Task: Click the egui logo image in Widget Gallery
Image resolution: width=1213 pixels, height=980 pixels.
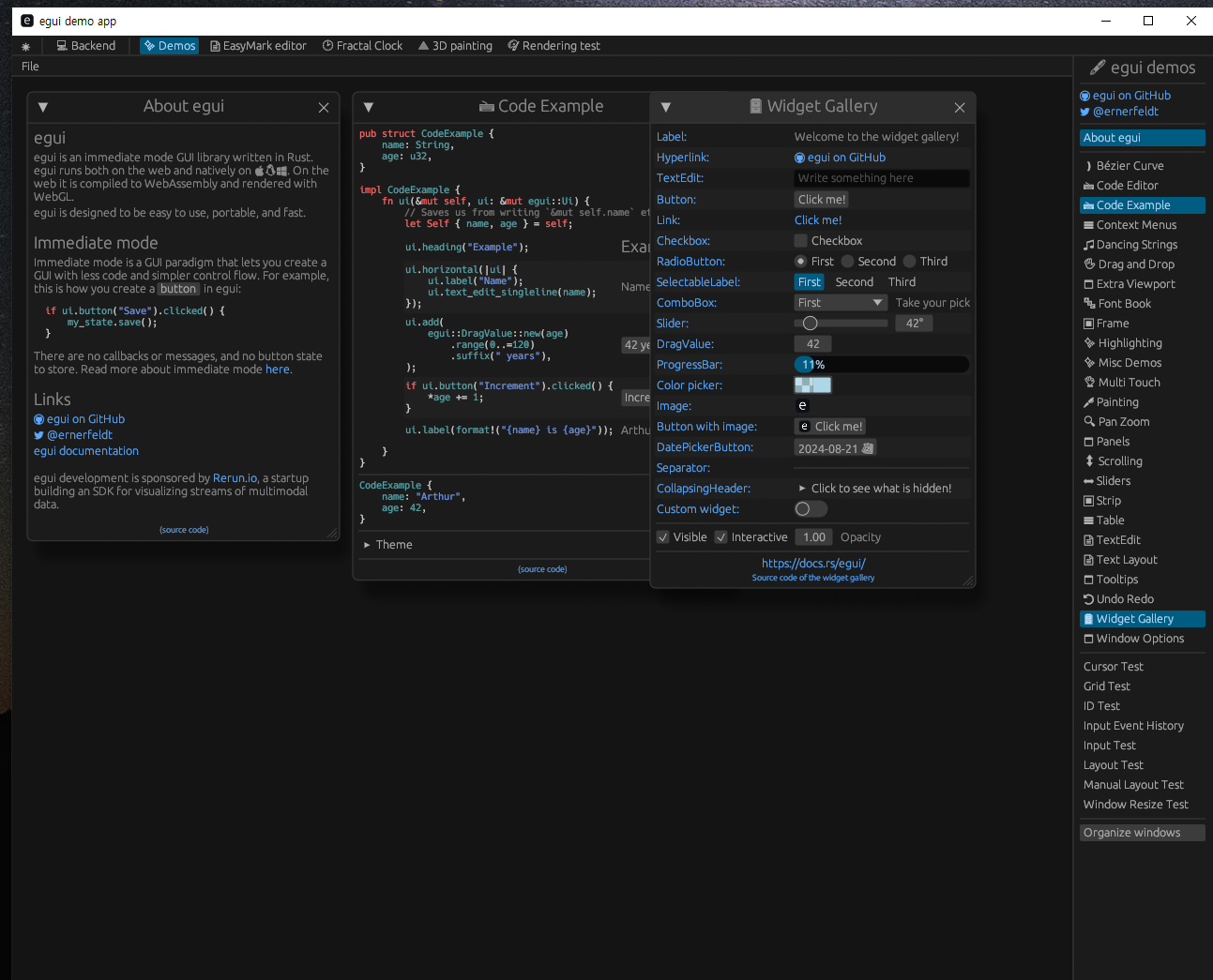Action: [x=802, y=406]
